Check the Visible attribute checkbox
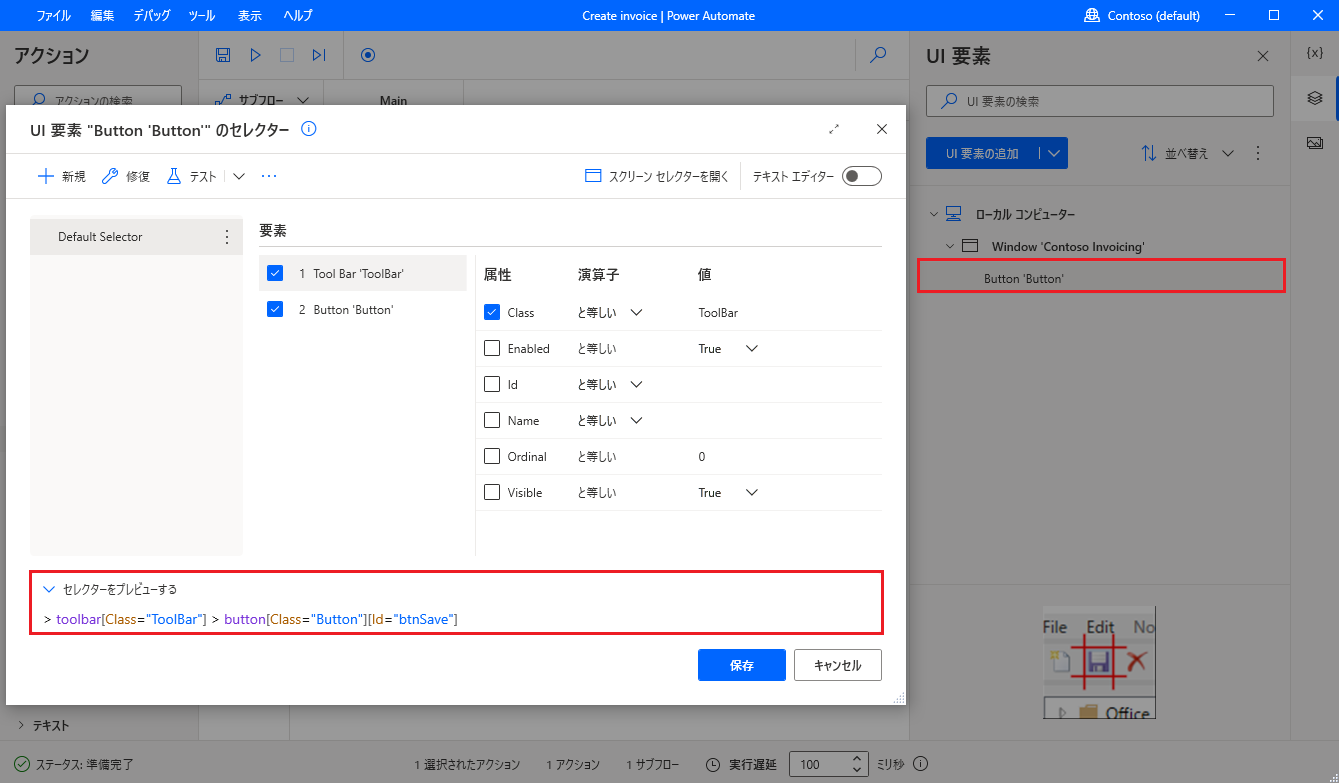This screenshot has height=783, width=1339. [x=492, y=492]
